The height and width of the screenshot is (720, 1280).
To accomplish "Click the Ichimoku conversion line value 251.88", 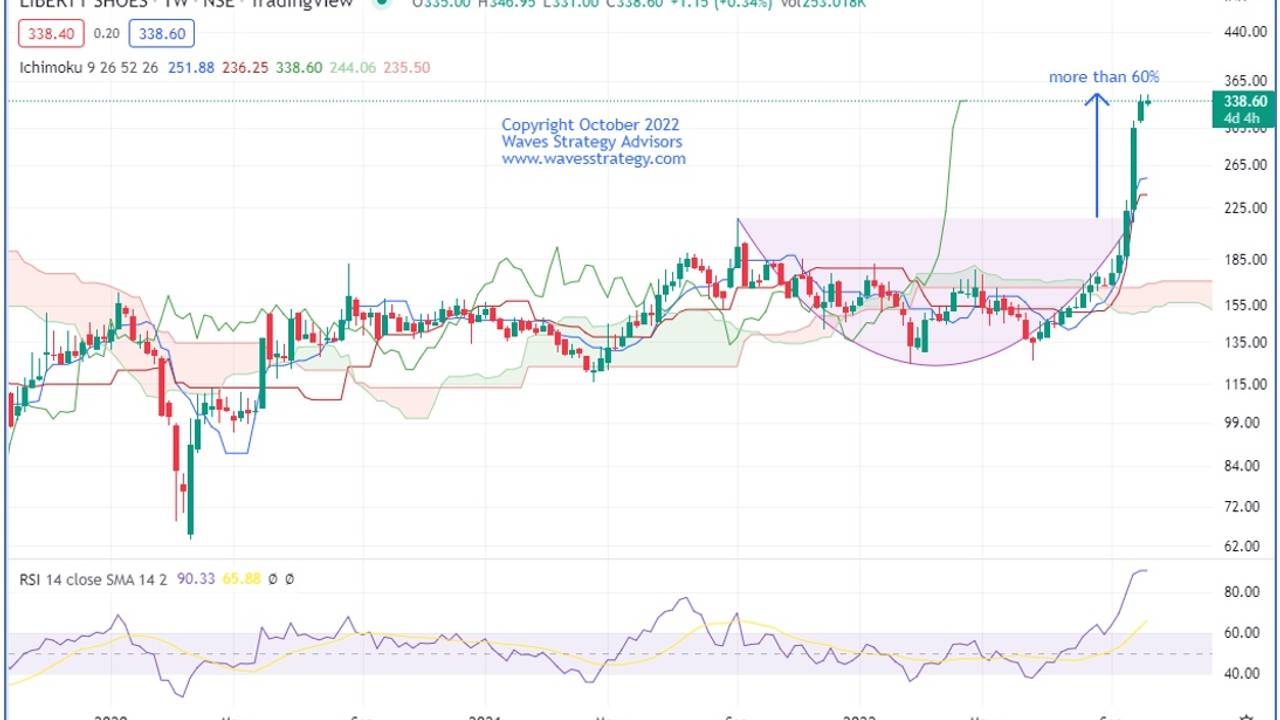I will (x=192, y=68).
